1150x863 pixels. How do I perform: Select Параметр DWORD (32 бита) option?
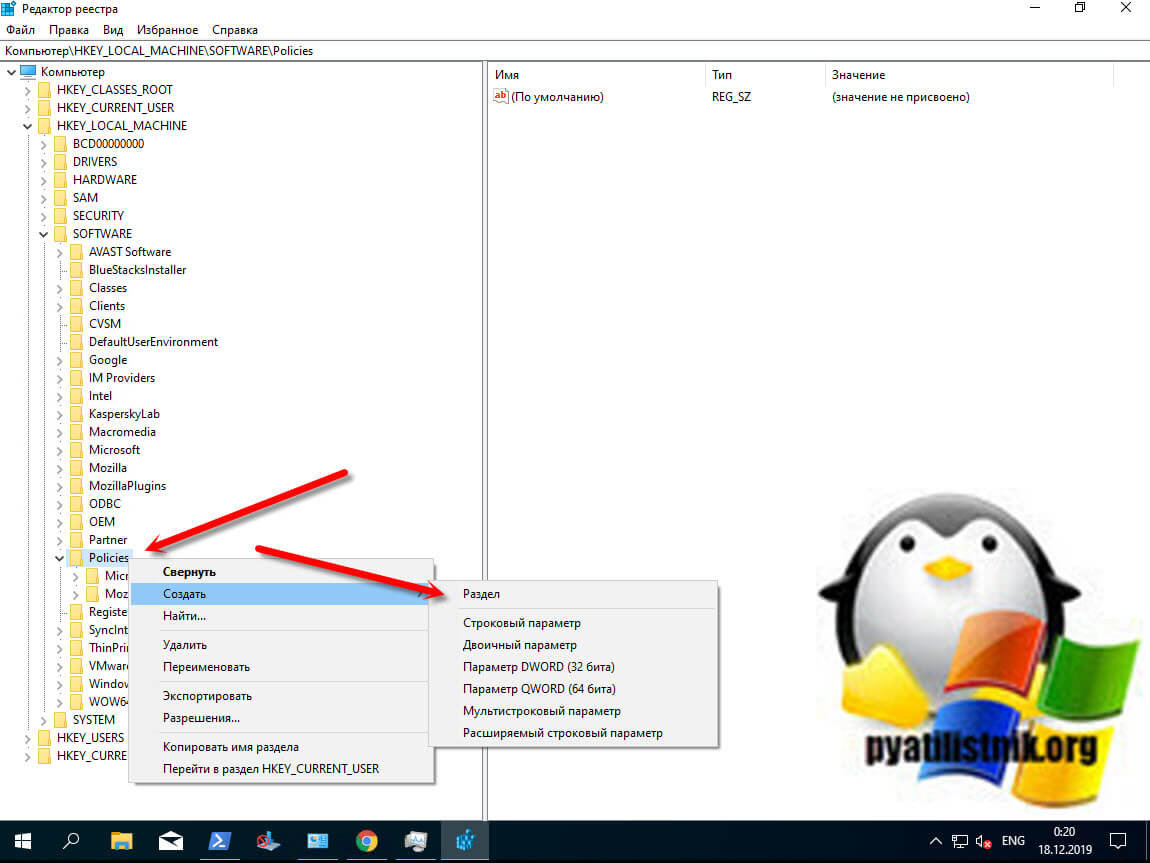click(538, 667)
